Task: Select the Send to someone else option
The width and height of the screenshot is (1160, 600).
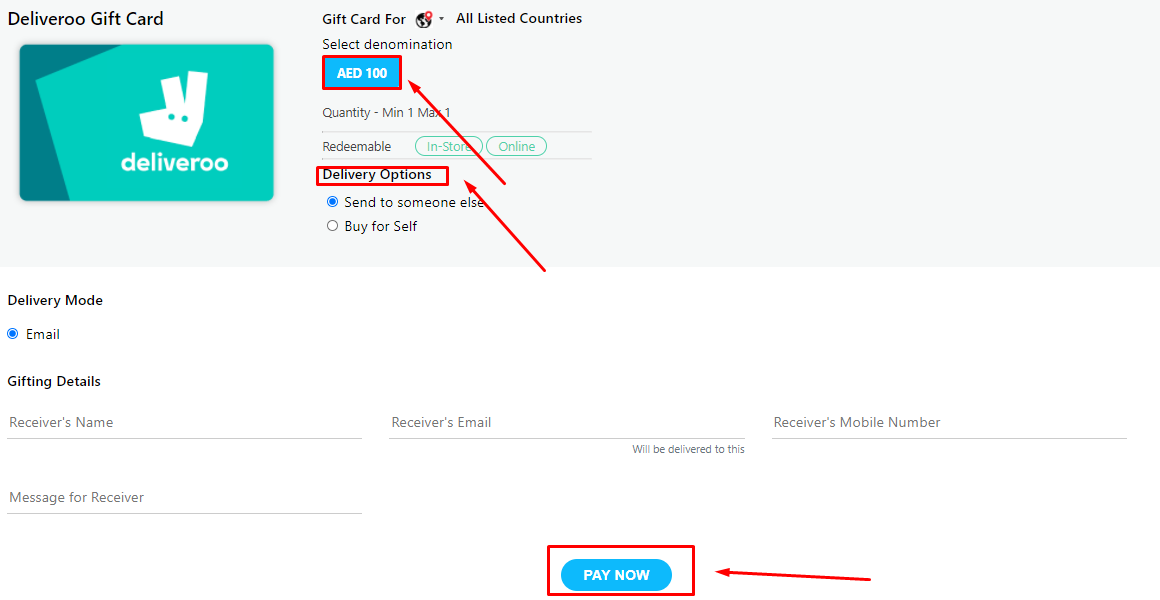Action: click(x=332, y=201)
